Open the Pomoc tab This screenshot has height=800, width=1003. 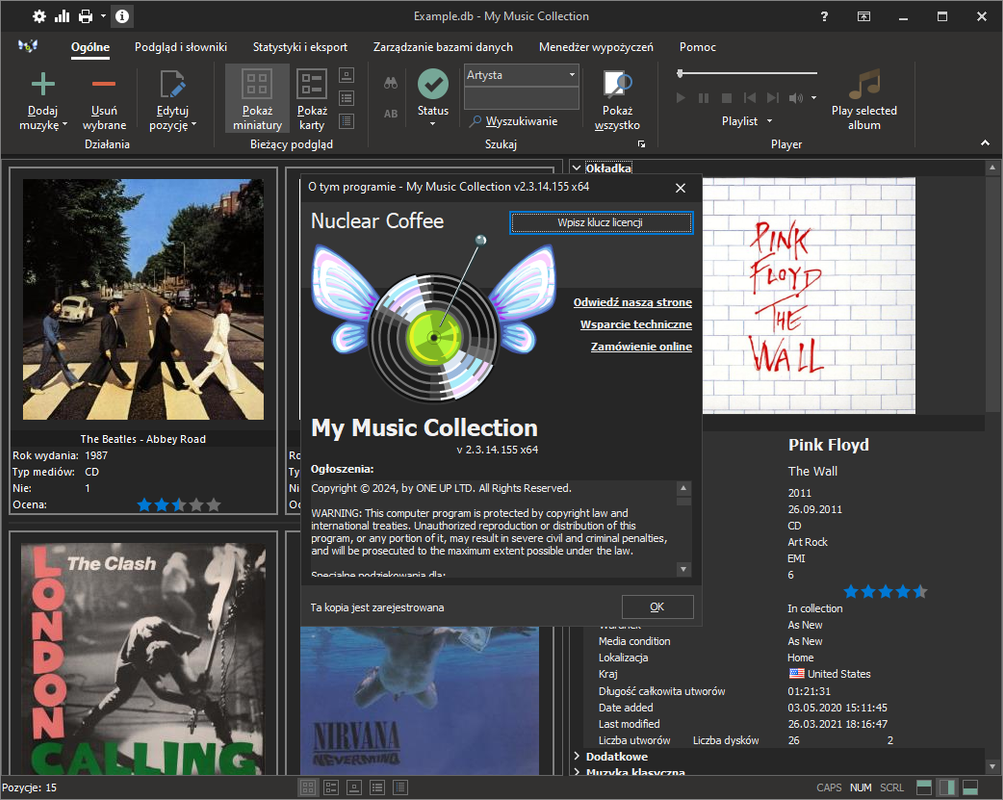click(x=697, y=47)
